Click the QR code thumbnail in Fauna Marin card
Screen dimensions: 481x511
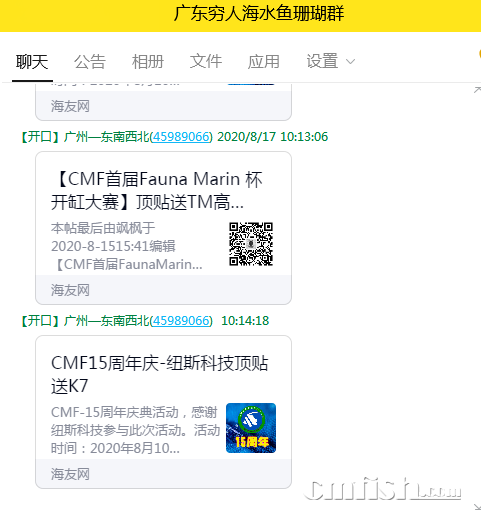point(251,244)
